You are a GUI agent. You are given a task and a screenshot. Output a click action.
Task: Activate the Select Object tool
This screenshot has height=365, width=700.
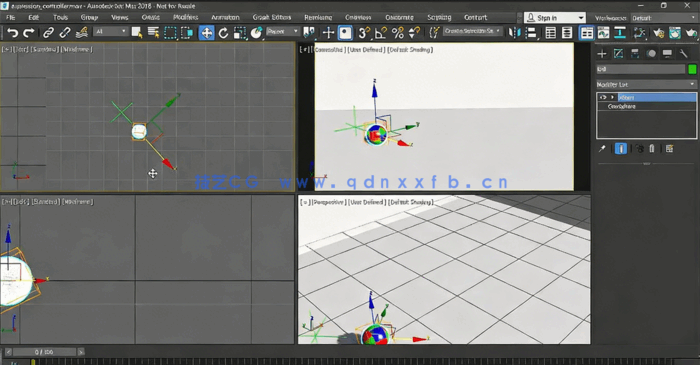(137, 33)
